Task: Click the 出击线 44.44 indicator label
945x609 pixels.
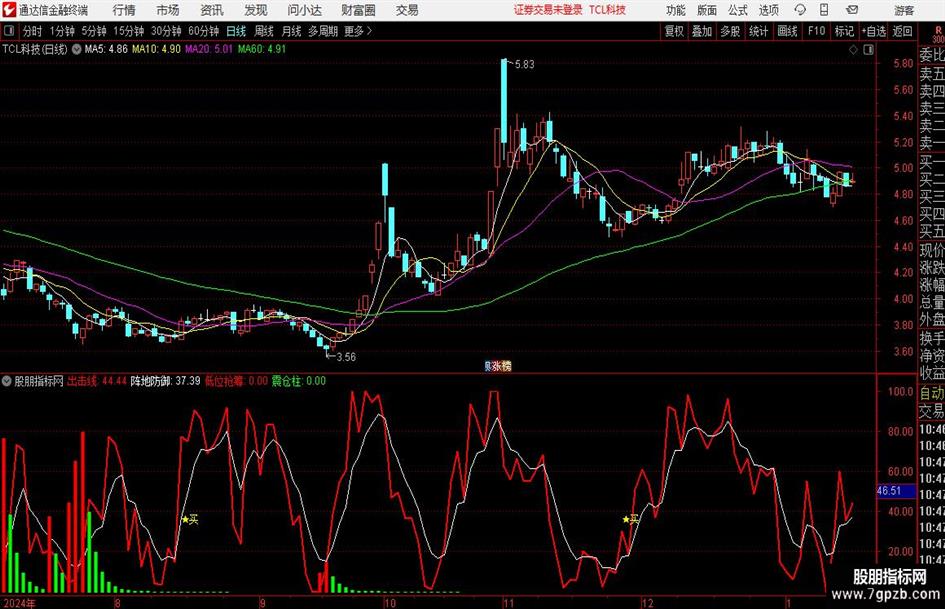Action: click(97, 381)
